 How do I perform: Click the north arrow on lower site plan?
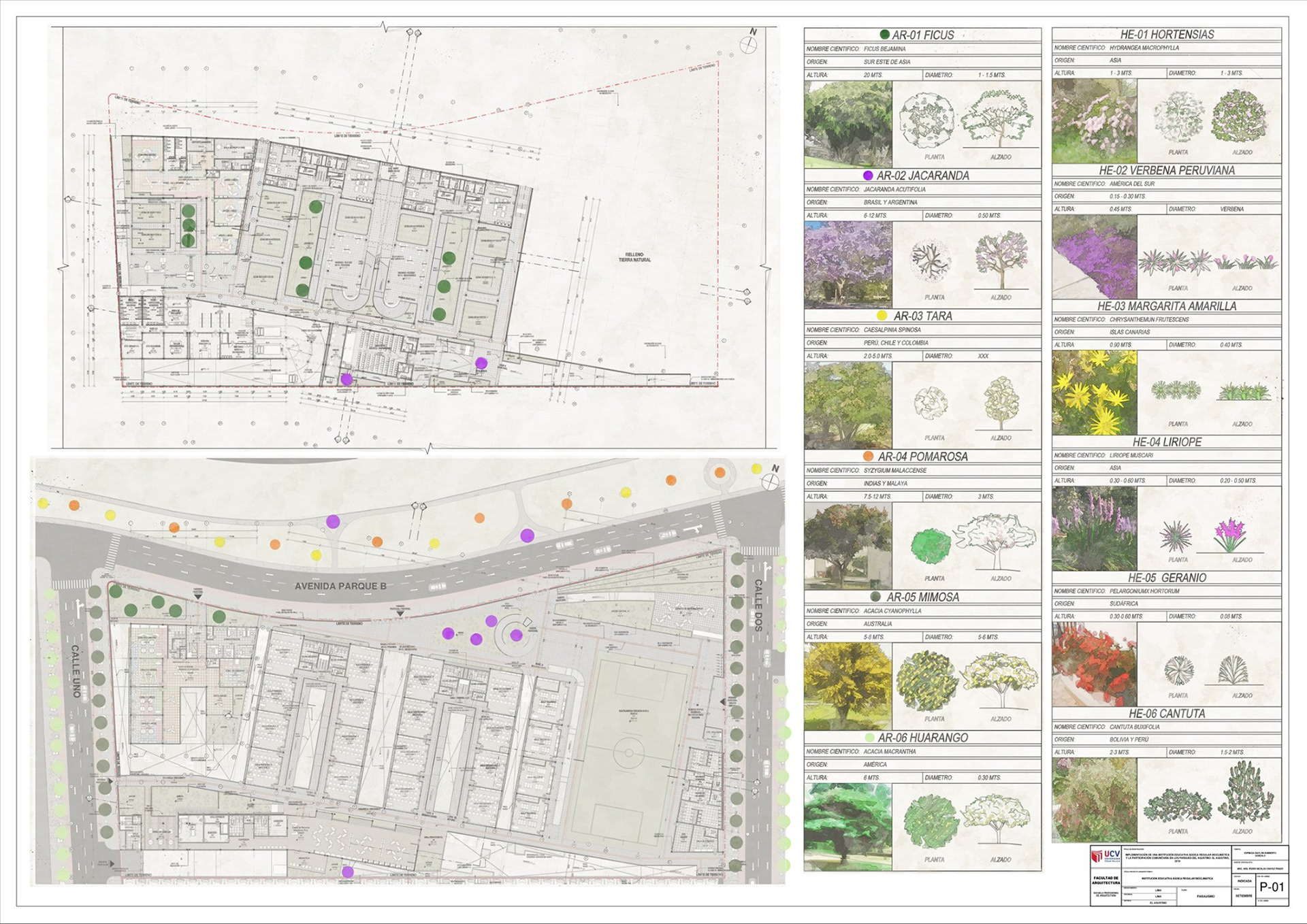pyautogui.click(x=771, y=481)
